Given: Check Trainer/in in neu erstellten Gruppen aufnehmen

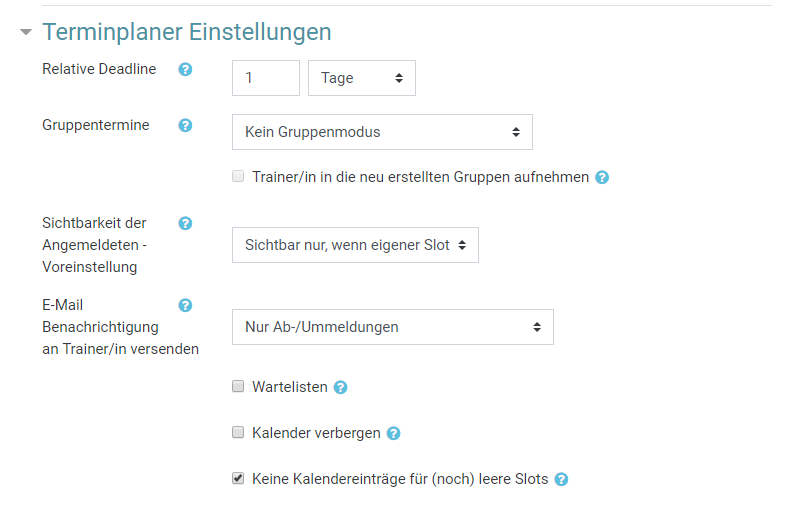Looking at the screenshot, I should (x=238, y=177).
